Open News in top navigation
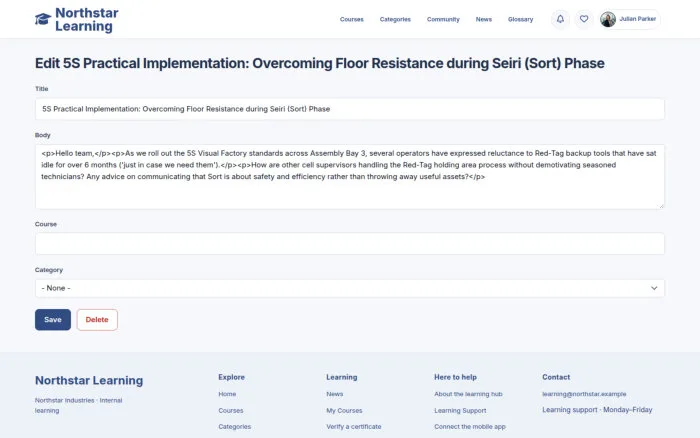700x438 pixels. [x=483, y=19]
